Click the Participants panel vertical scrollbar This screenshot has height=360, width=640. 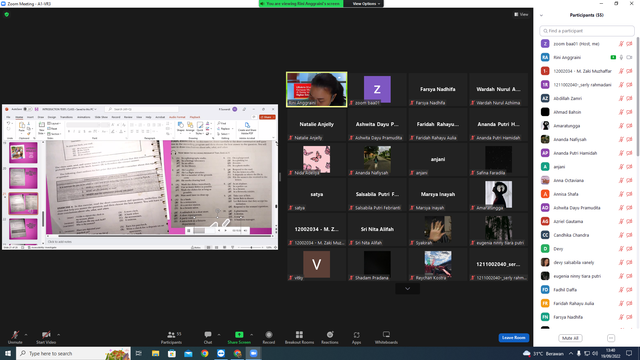point(638,96)
